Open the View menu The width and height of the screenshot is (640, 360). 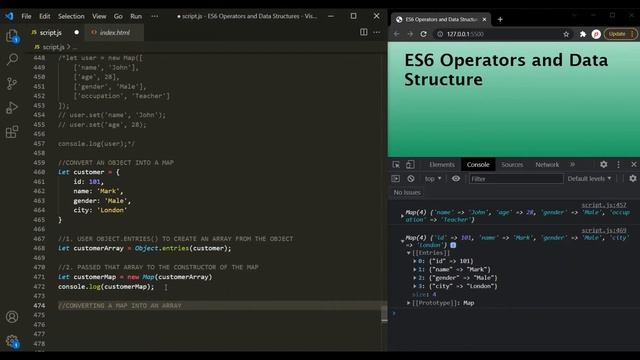(99, 16)
